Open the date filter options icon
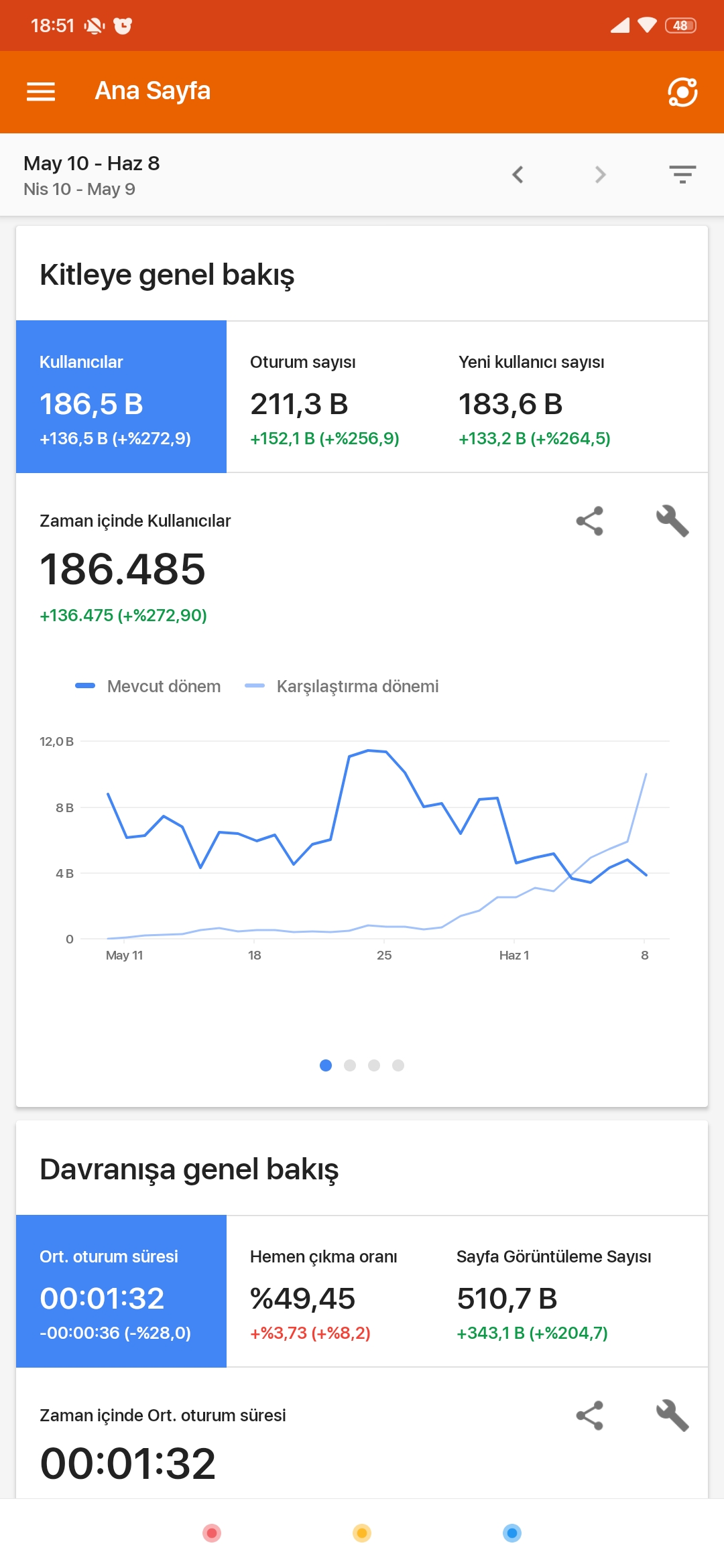 click(682, 175)
